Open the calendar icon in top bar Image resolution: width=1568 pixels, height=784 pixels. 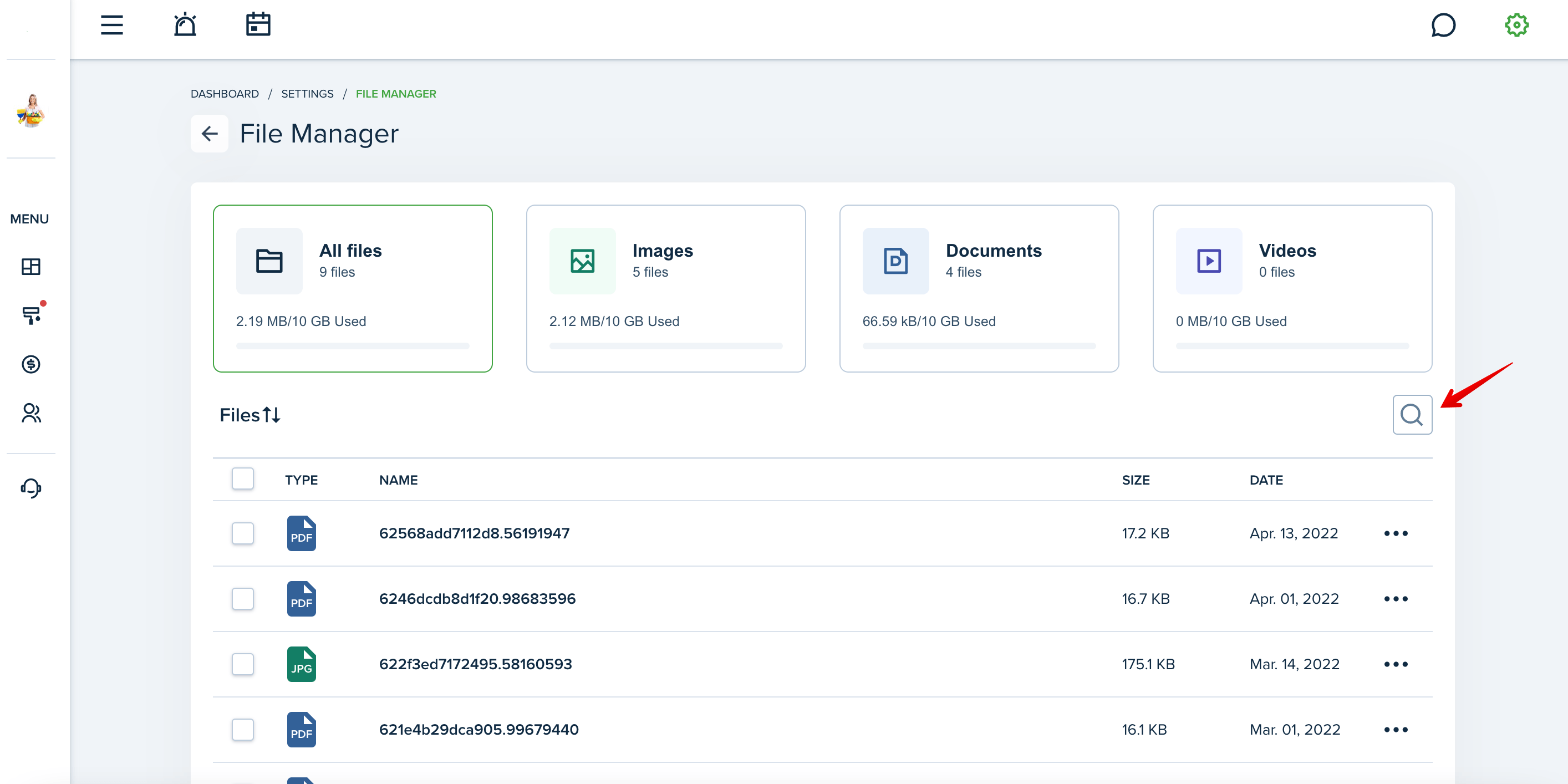click(258, 25)
